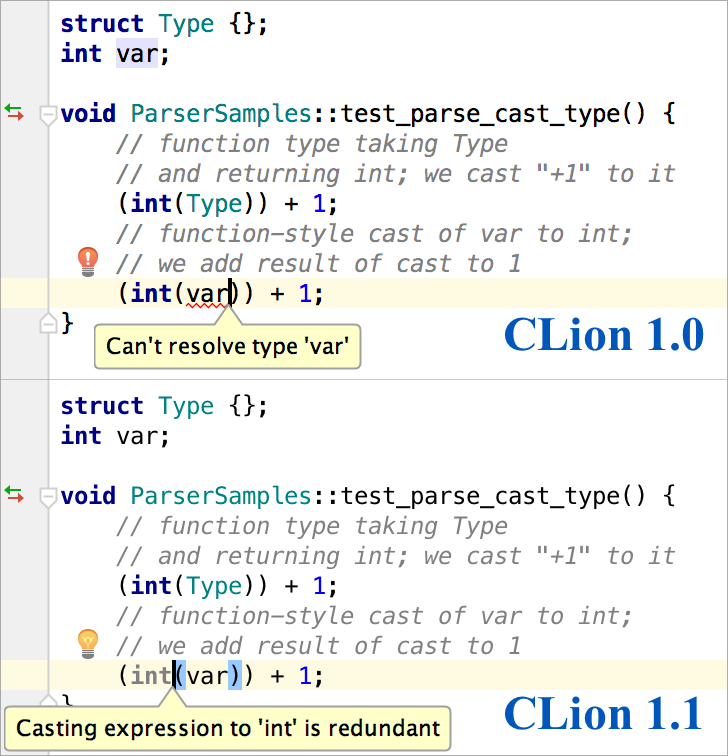Click the highlighted 'var' inside parentheses in CLion 1.1 pane

tap(207, 675)
